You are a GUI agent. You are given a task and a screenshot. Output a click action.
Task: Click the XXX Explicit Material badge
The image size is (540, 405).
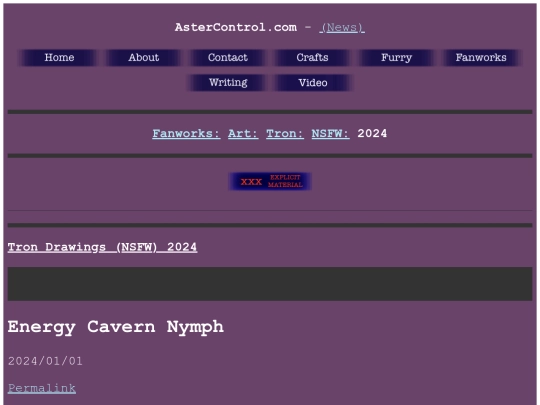point(270,181)
